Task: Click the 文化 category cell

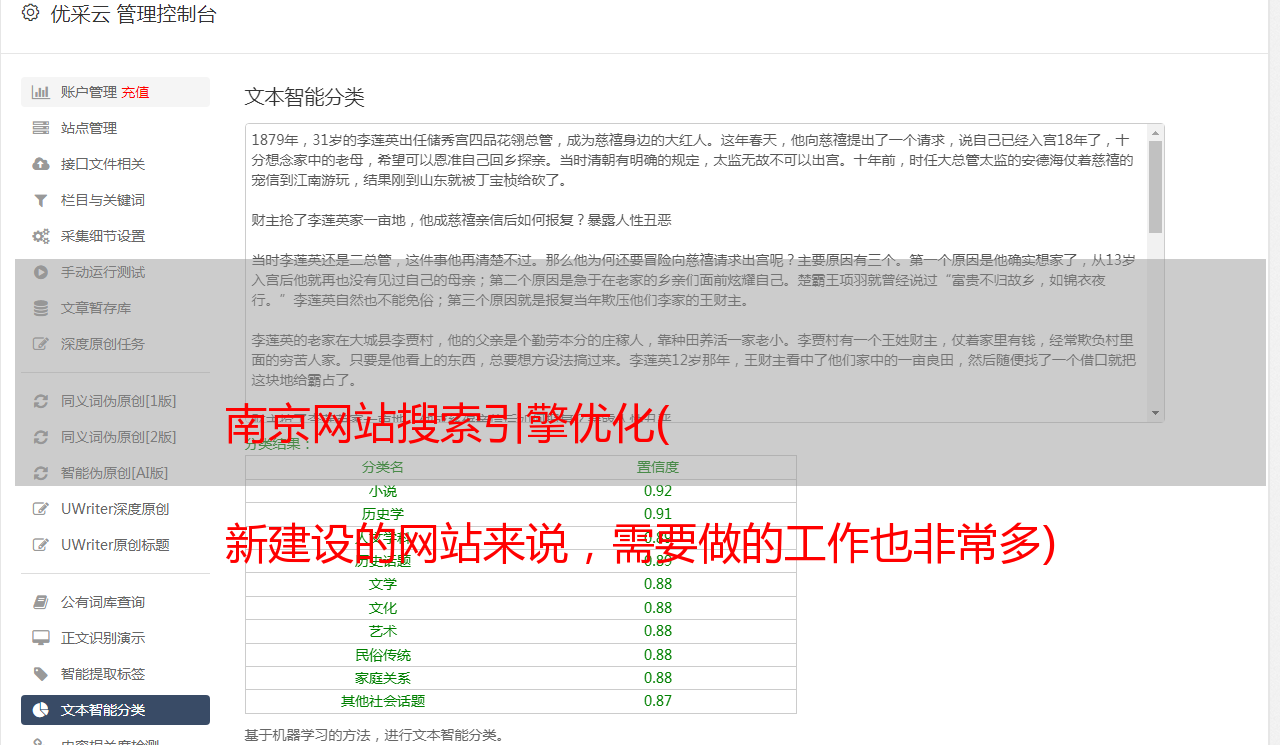Action: click(x=383, y=608)
